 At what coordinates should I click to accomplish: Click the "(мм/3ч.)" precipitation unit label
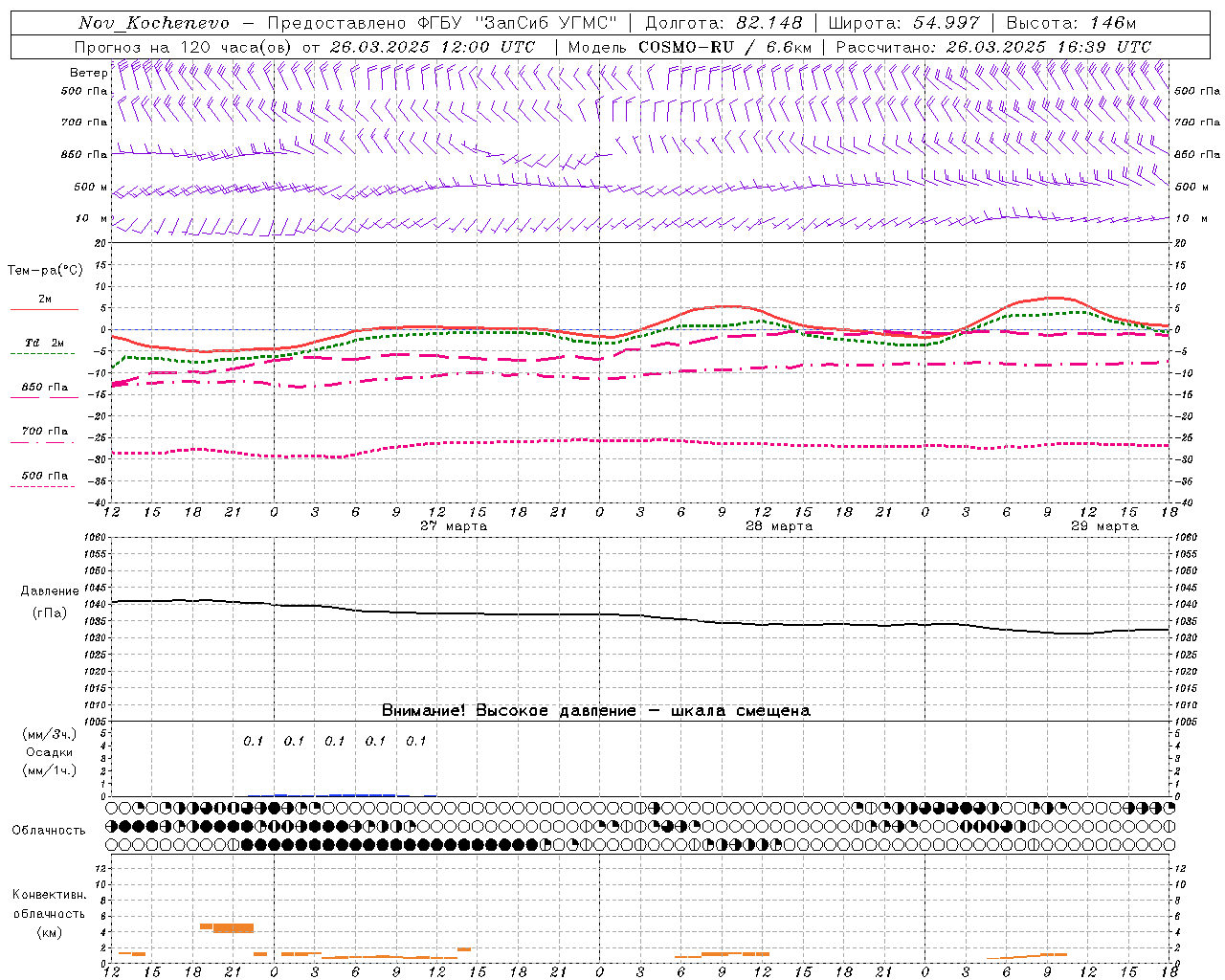[50, 734]
